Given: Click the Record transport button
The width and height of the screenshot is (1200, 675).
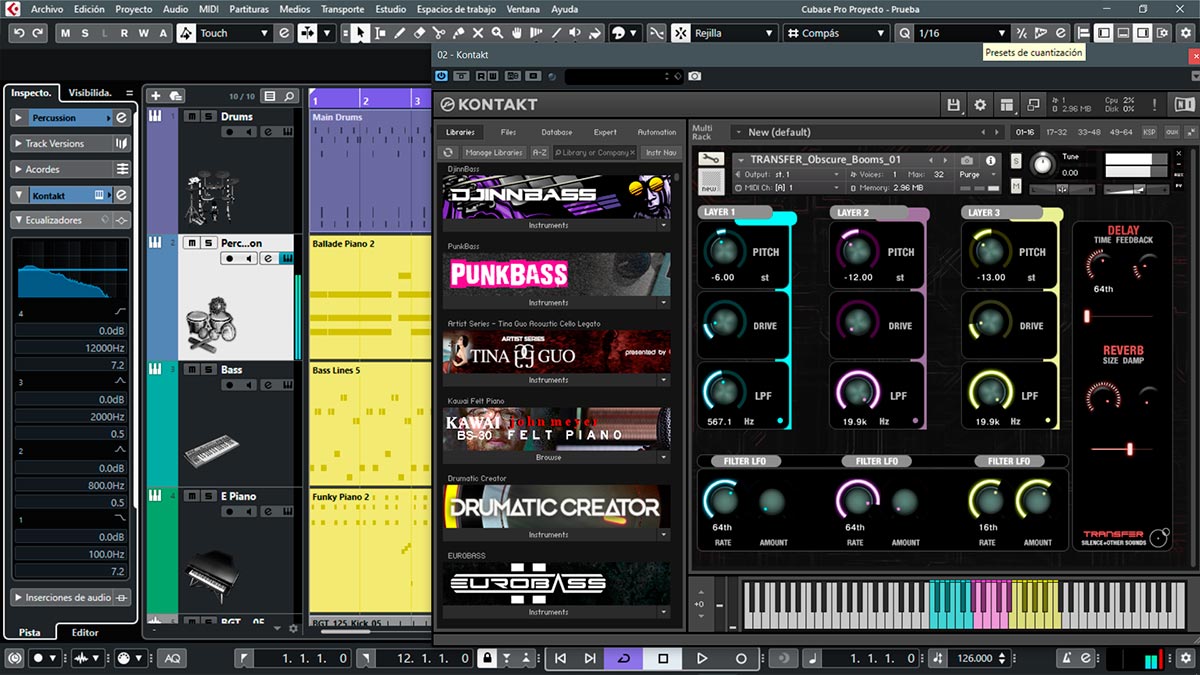Looking at the screenshot, I should coord(741,658).
